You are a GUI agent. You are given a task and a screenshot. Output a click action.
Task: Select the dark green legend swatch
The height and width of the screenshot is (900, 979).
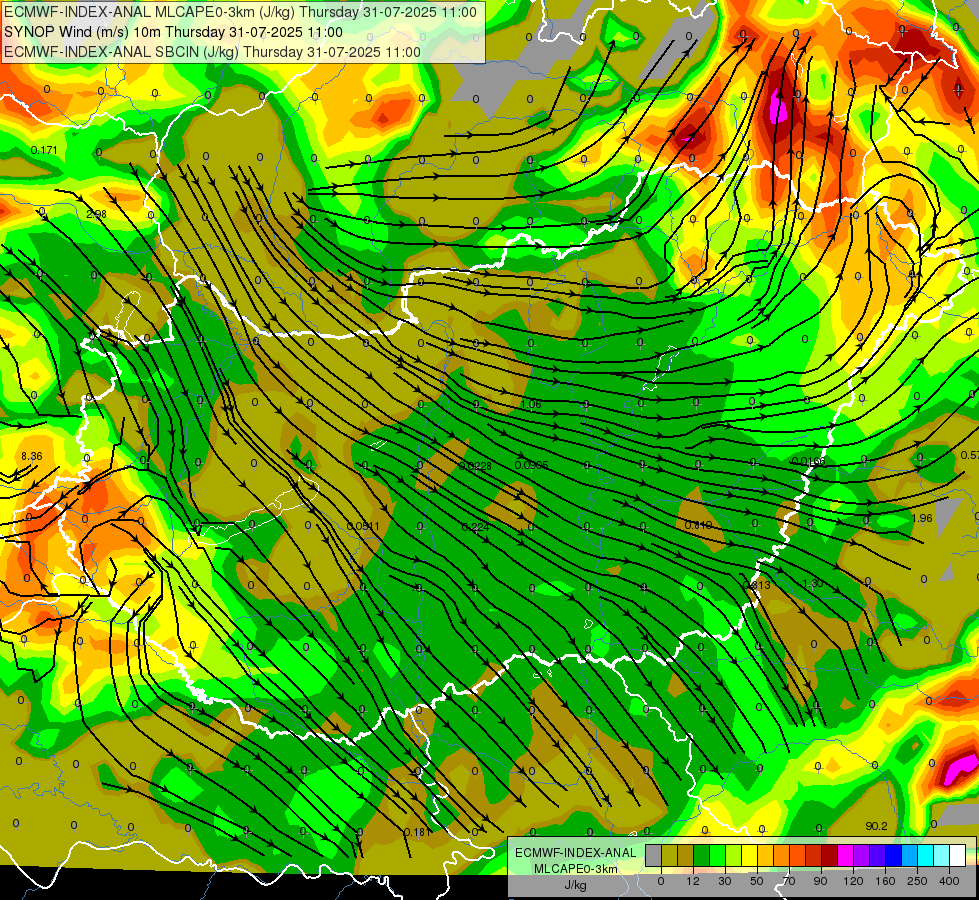702,855
